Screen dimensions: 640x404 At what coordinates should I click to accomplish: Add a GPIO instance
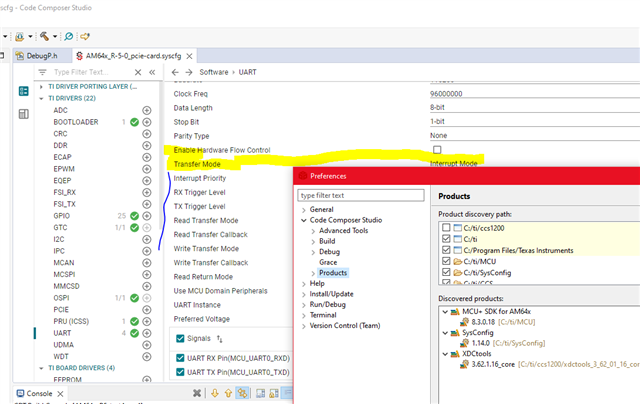[147, 216]
